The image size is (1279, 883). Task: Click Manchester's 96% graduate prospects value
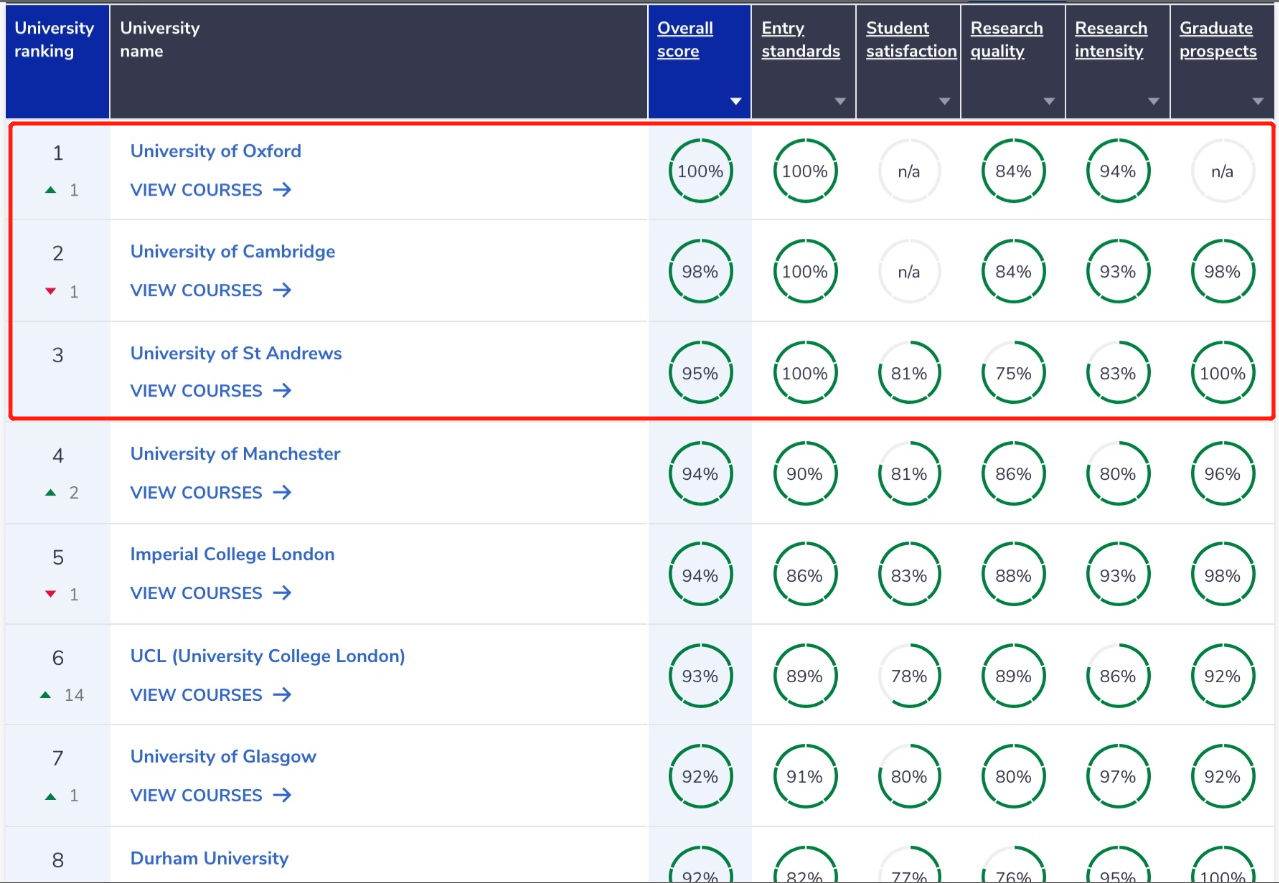(1222, 474)
